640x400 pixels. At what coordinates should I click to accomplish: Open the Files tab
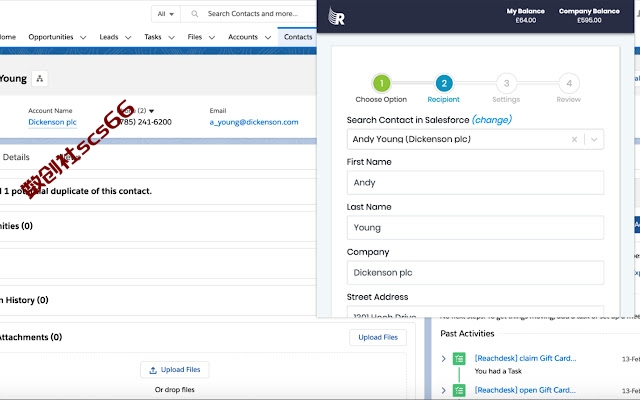(x=195, y=37)
